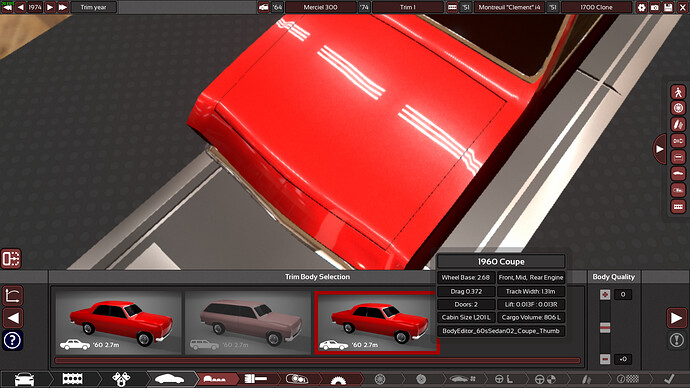Increase body quality with the plus button
The width and height of the screenshot is (690, 388).
click(605, 294)
